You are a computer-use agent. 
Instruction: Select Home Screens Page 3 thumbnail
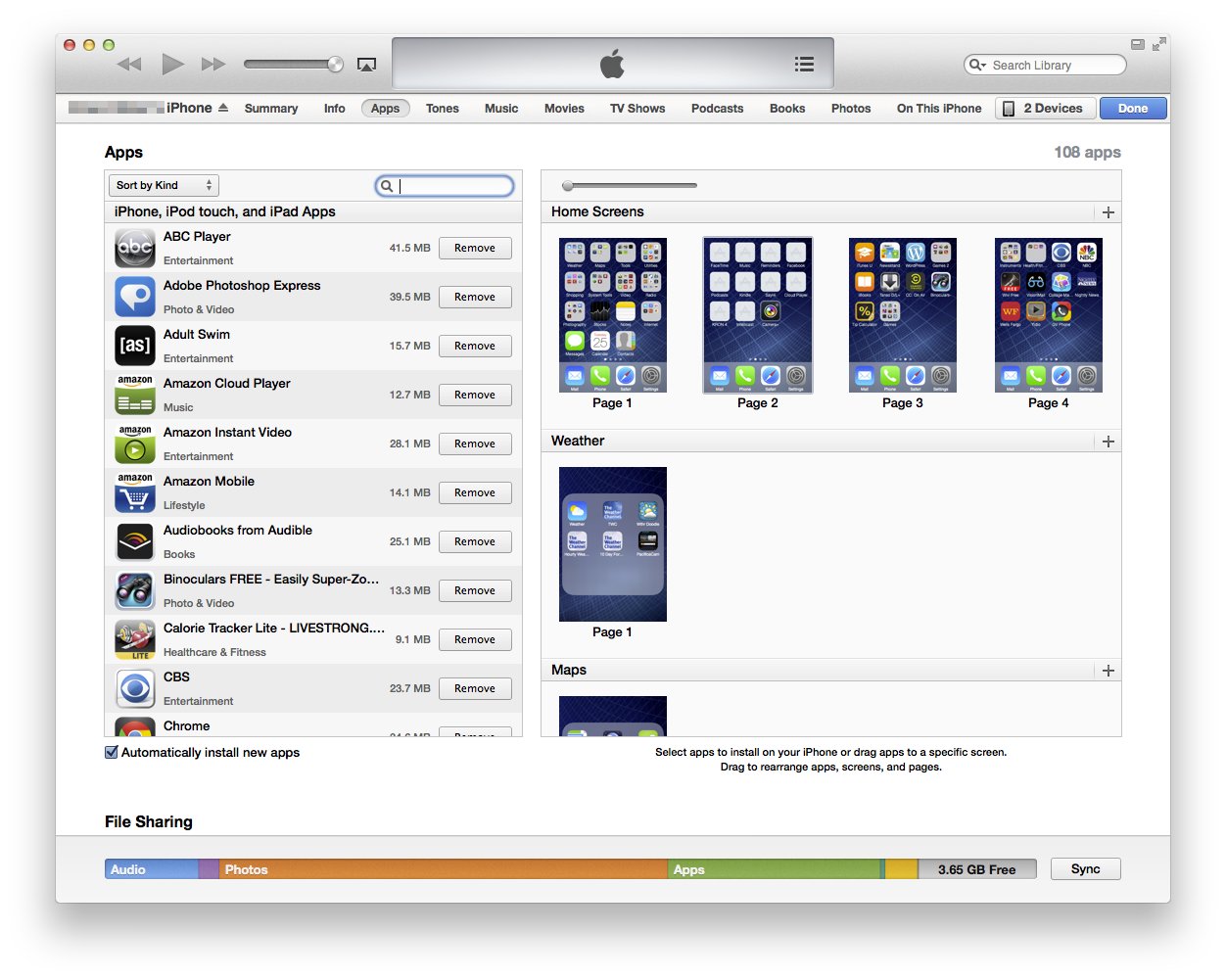(x=903, y=315)
